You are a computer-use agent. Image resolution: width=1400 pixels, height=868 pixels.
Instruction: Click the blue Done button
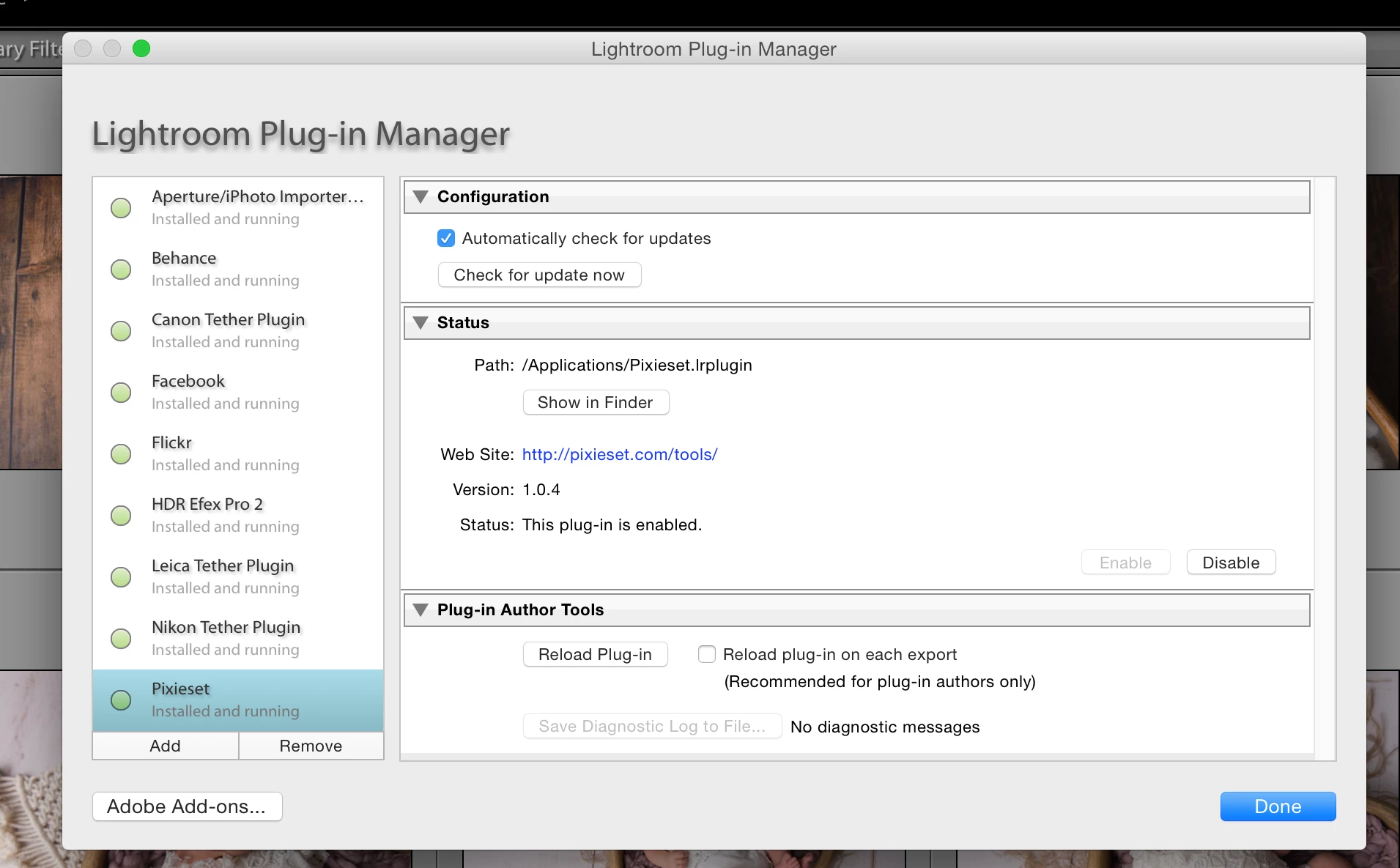[x=1278, y=806]
